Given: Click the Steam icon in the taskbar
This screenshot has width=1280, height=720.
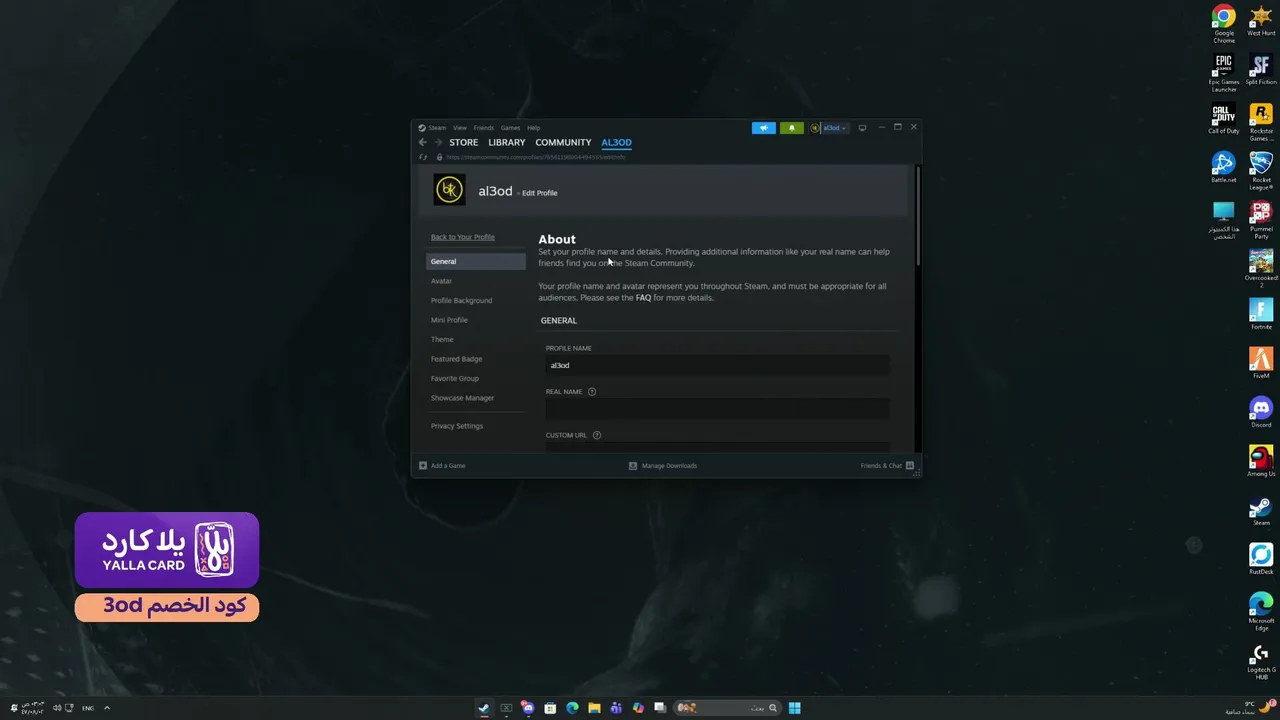Looking at the screenshot, I should [484, 708].
